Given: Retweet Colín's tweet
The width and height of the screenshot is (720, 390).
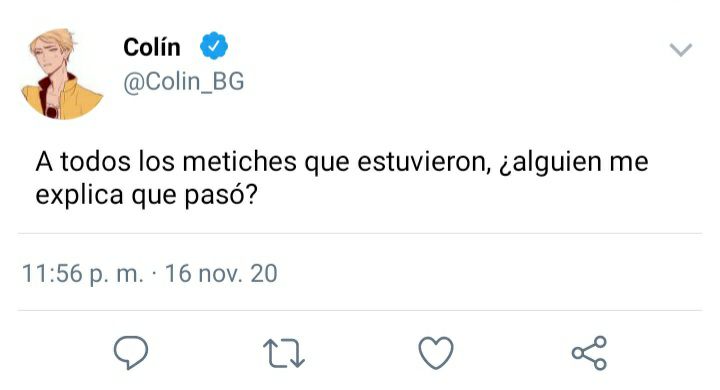Looking at the screenshot, I should (x=284, y=353).
